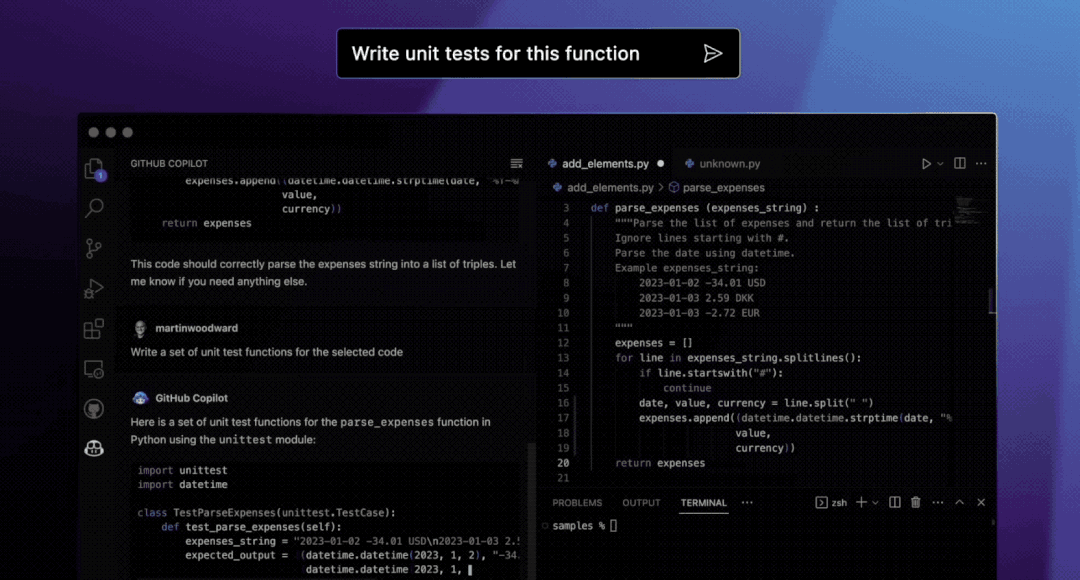The width and height of the screenshot is (1080, 580).
Task: Click unsaved-changes dot on add_elements.py tab
Action: [x=661, y=164]
